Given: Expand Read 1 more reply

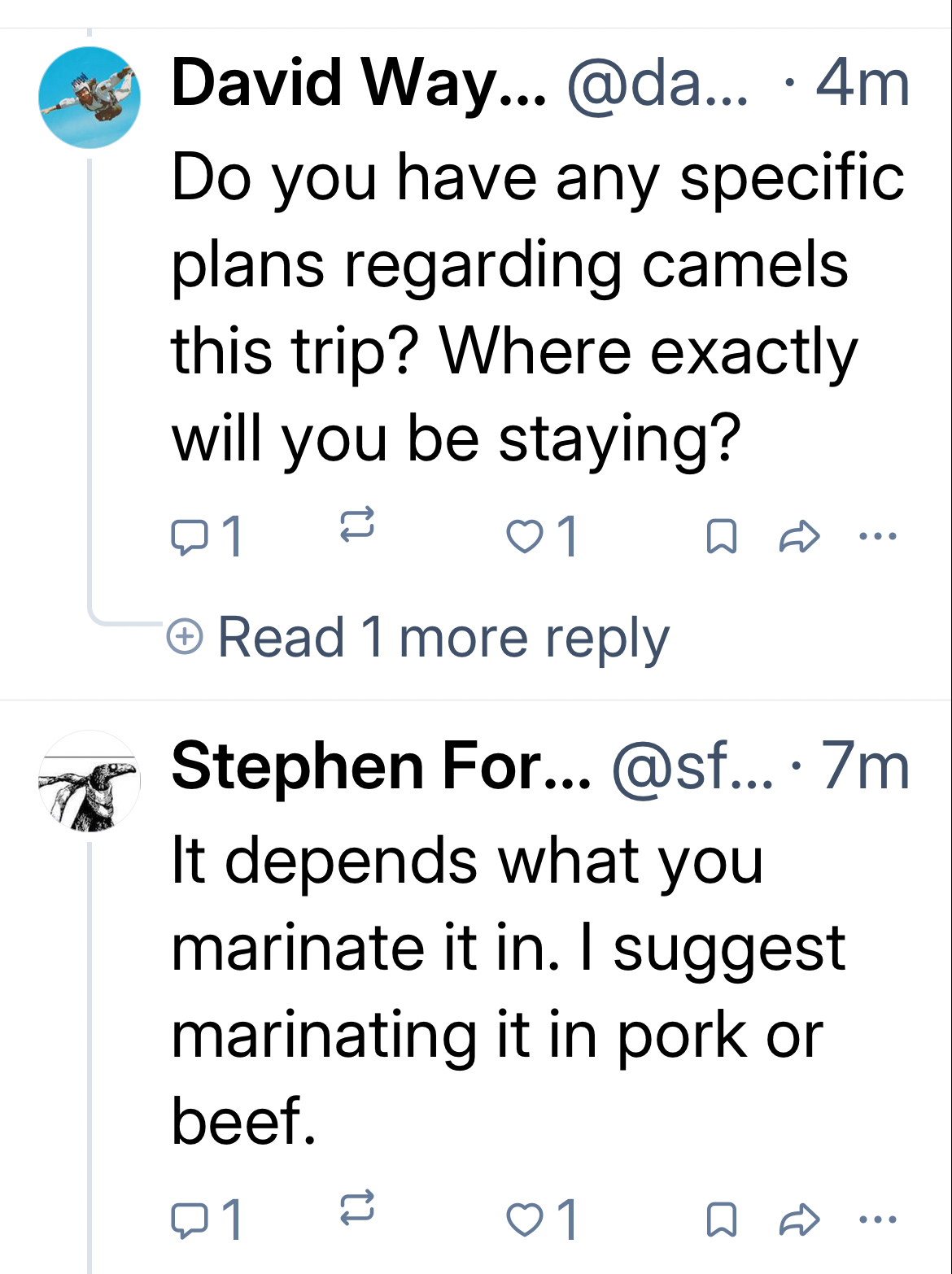Looking at the screenshot, I should tap(443, 637).
